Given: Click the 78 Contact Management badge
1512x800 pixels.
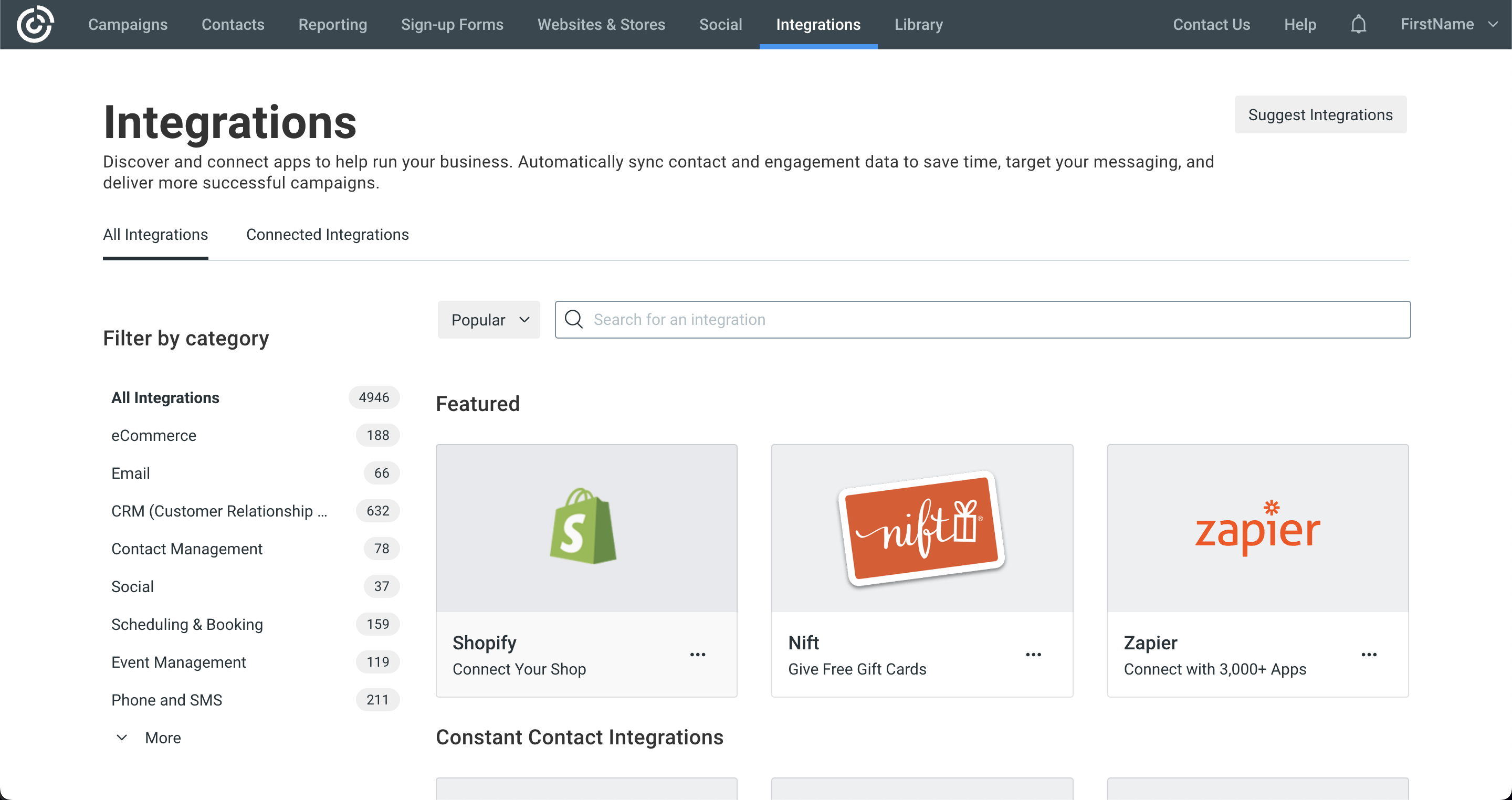Looking at the screenshot, I should point(382,548).
